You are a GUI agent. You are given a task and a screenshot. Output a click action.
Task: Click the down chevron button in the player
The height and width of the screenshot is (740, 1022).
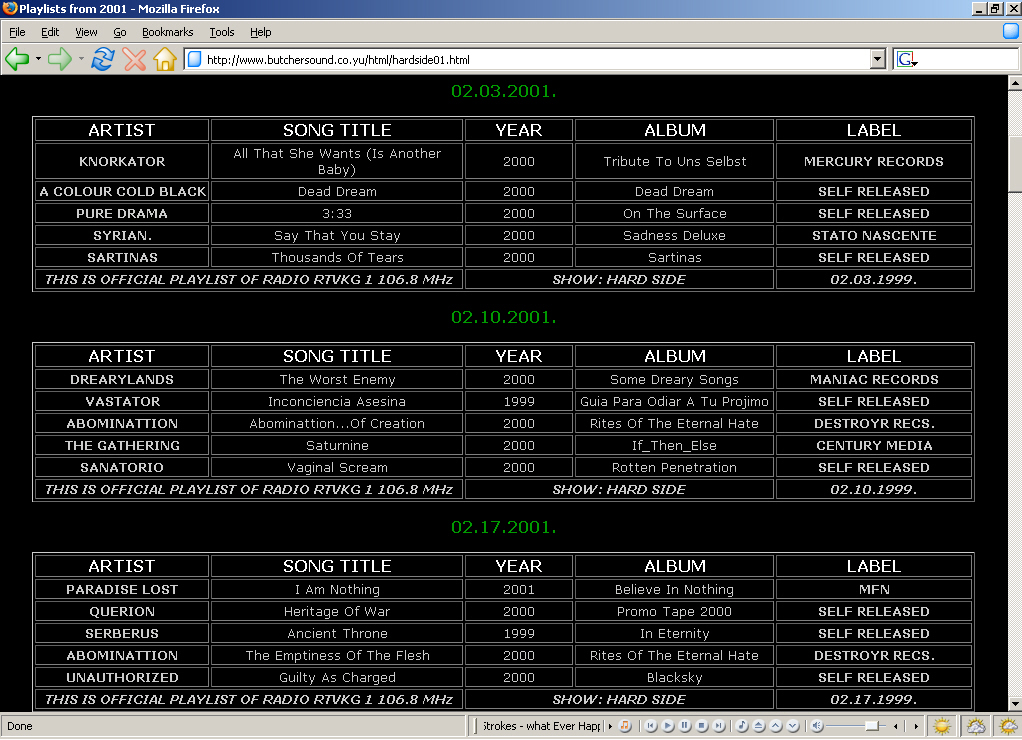coord(793,726)
